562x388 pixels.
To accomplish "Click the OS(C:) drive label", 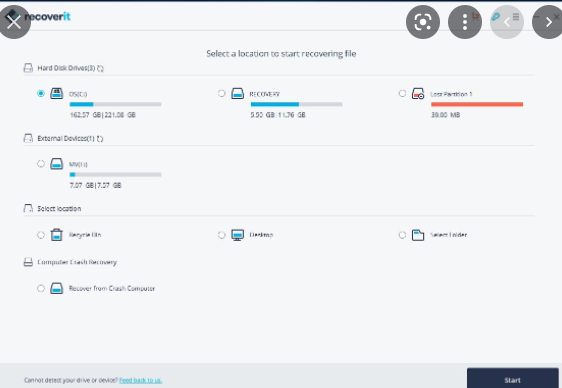I will click(x=78, y=94).
